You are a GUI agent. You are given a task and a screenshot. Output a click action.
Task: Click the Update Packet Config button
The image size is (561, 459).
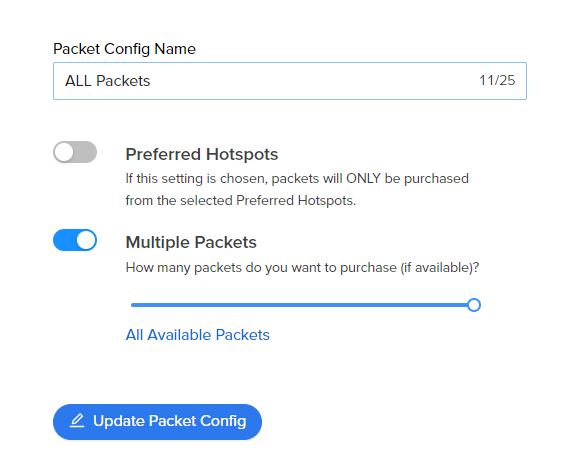coord(157,422)
